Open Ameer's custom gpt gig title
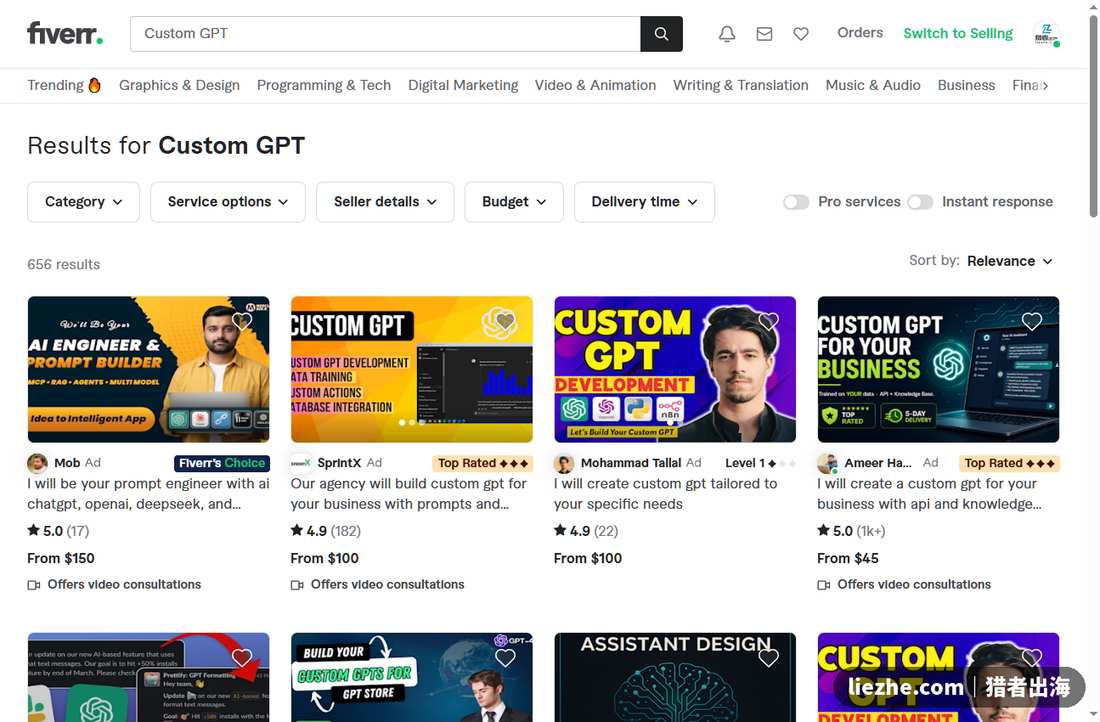This screenshot has width=1100, height=722. click(x=929, y=494)
